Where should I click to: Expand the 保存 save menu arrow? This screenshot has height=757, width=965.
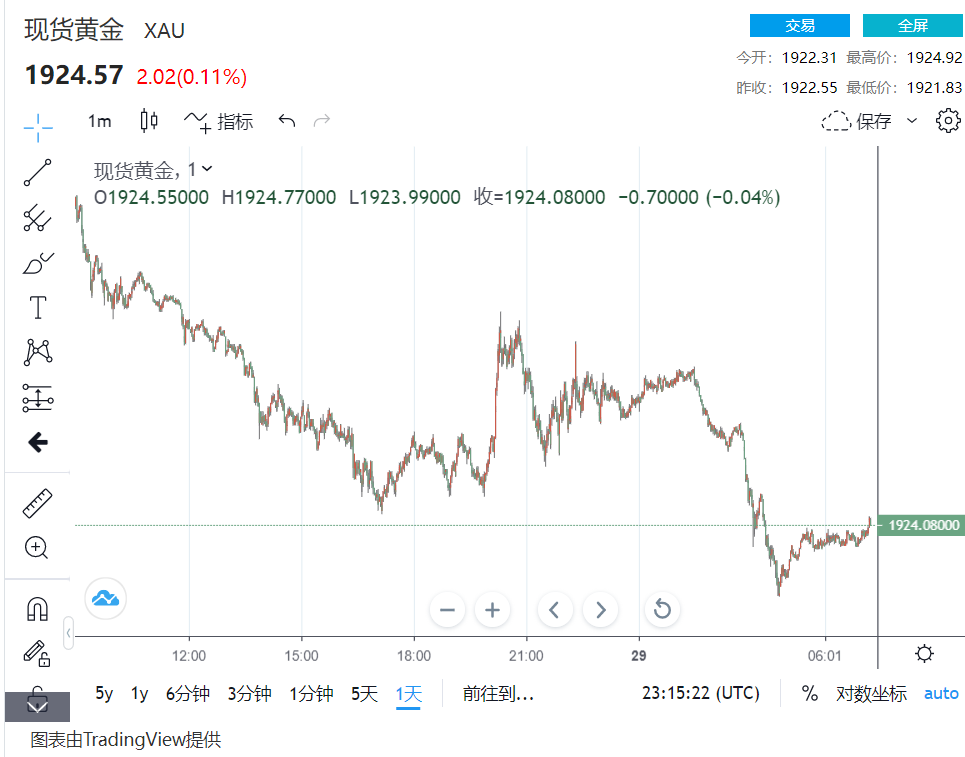911,121
